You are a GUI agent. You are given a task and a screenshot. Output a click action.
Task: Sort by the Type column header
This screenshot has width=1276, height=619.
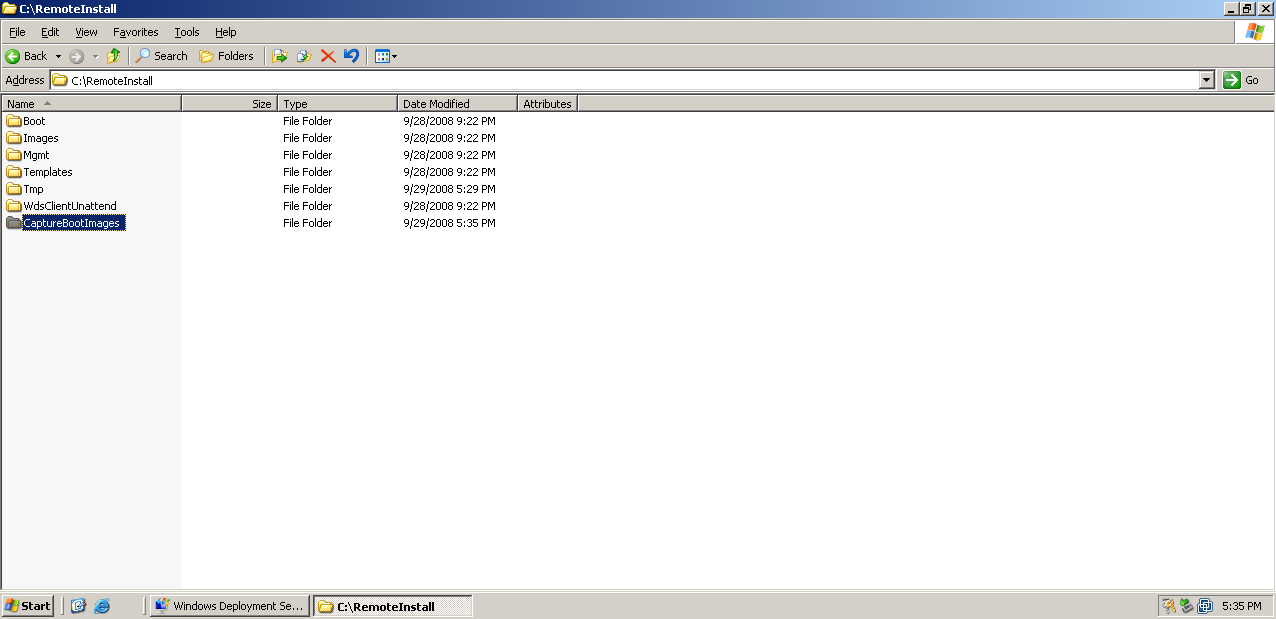click(x=337, y=103)
